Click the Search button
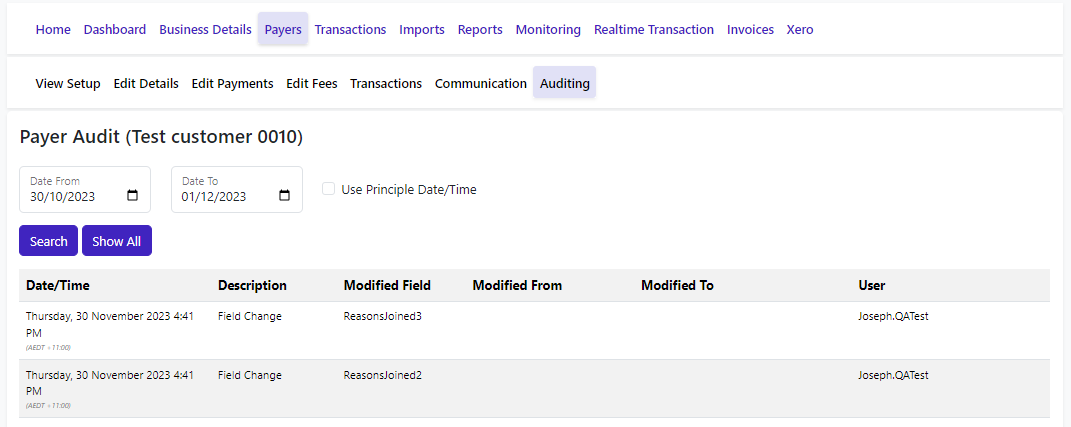The image size is (1071, 427). (48, 241)
